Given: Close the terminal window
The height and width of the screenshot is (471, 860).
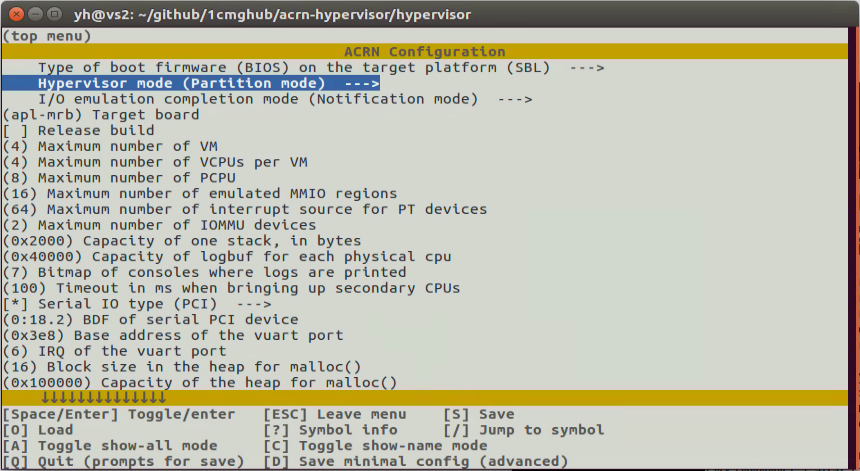Looking at the screenshot, I should [x=16, y=14].
